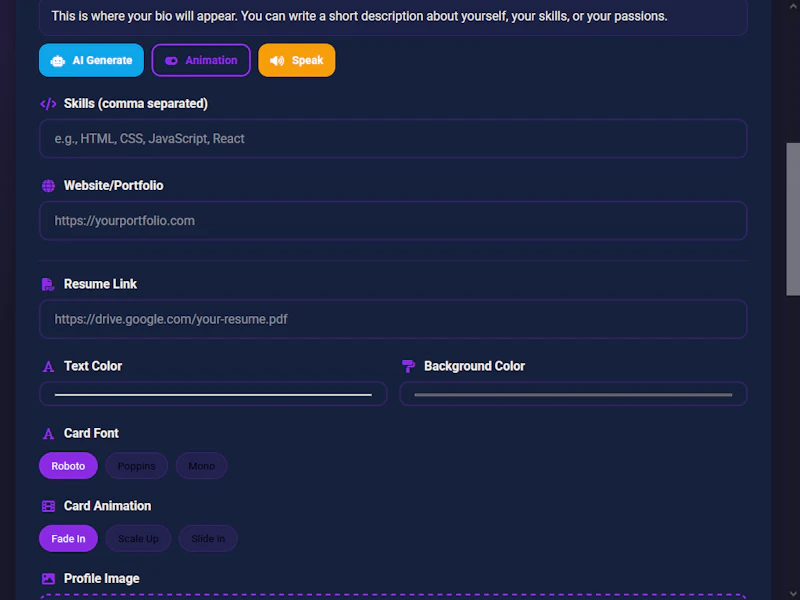The image size is (800, 600).
Task: Select the Roboto font pill
Action: (x=68, y=465)
